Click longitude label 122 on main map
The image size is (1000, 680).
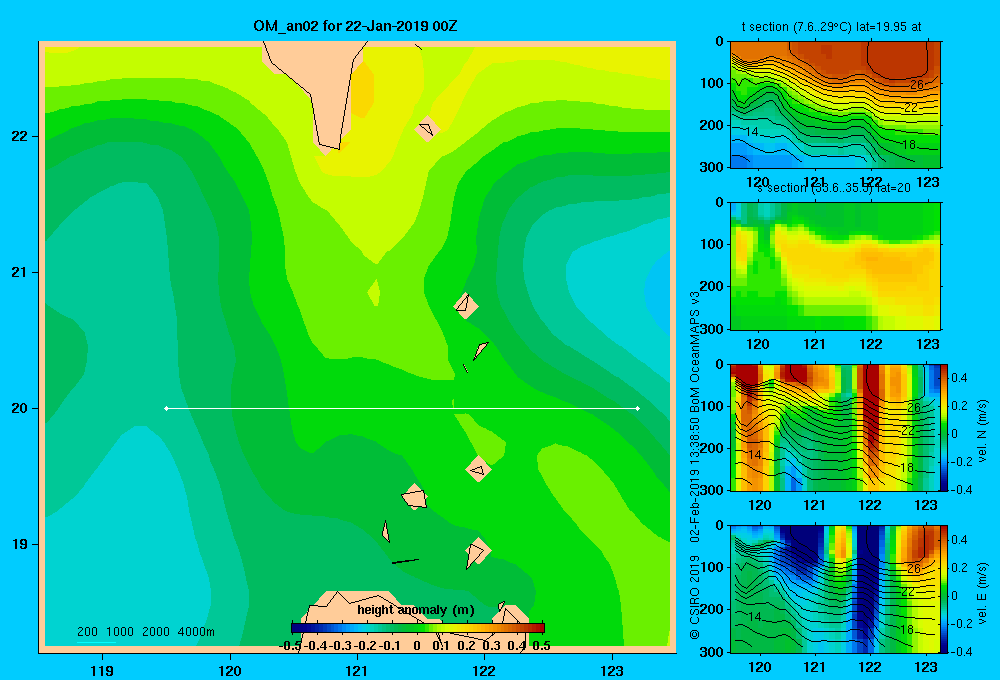tap(484, 670)
